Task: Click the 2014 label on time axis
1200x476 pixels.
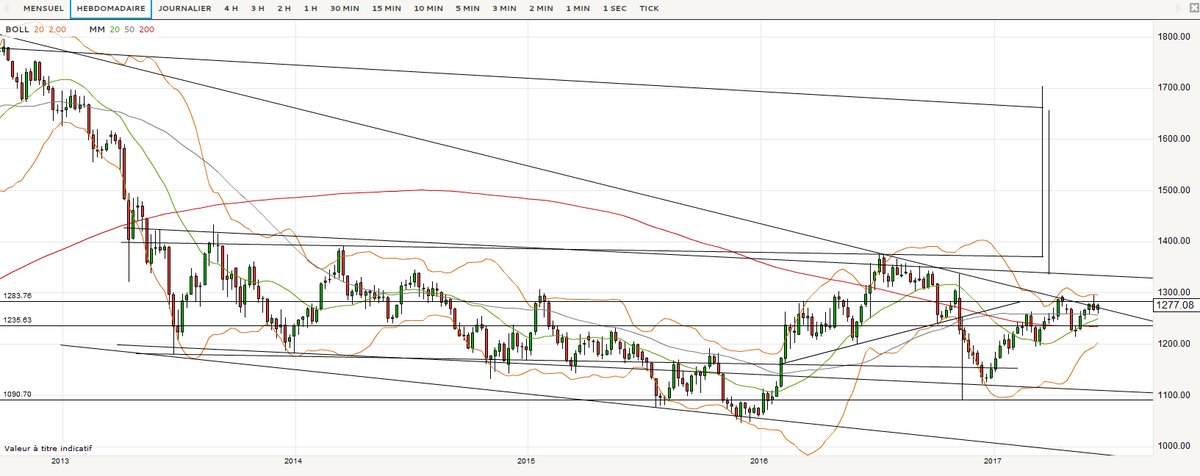Action: click(x=294, y=462)
